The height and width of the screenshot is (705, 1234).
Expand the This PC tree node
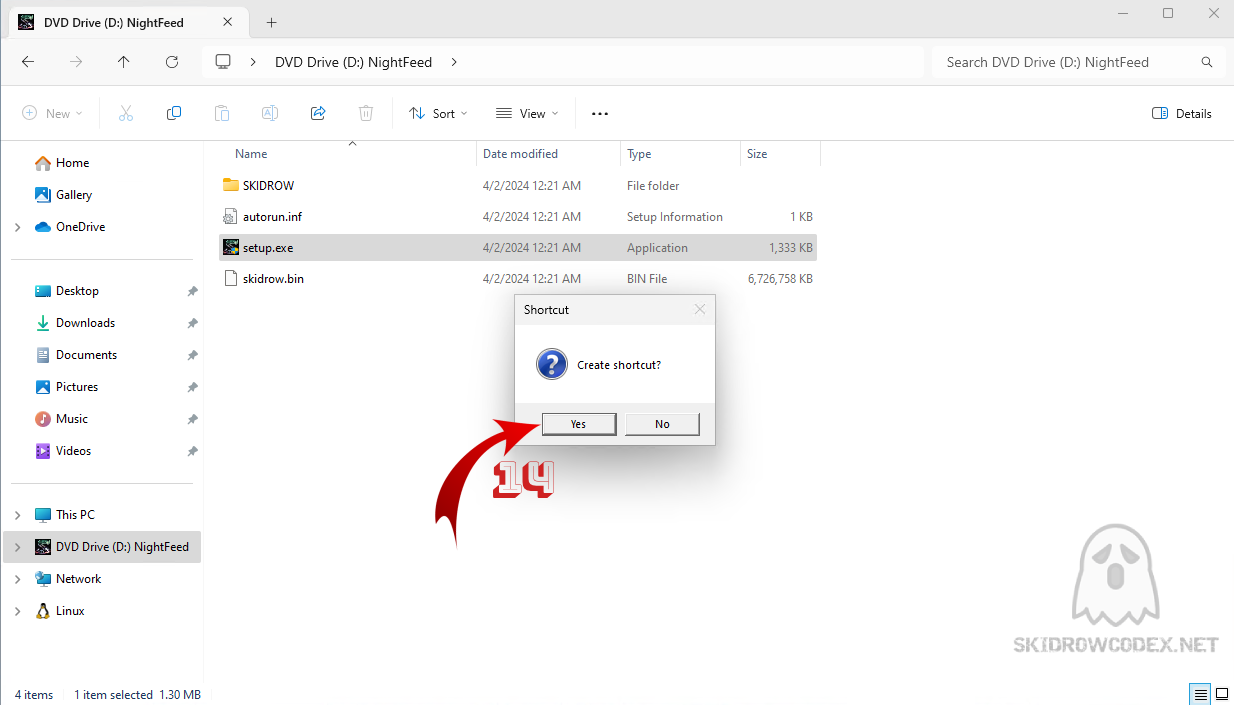(x=18, y=515)
